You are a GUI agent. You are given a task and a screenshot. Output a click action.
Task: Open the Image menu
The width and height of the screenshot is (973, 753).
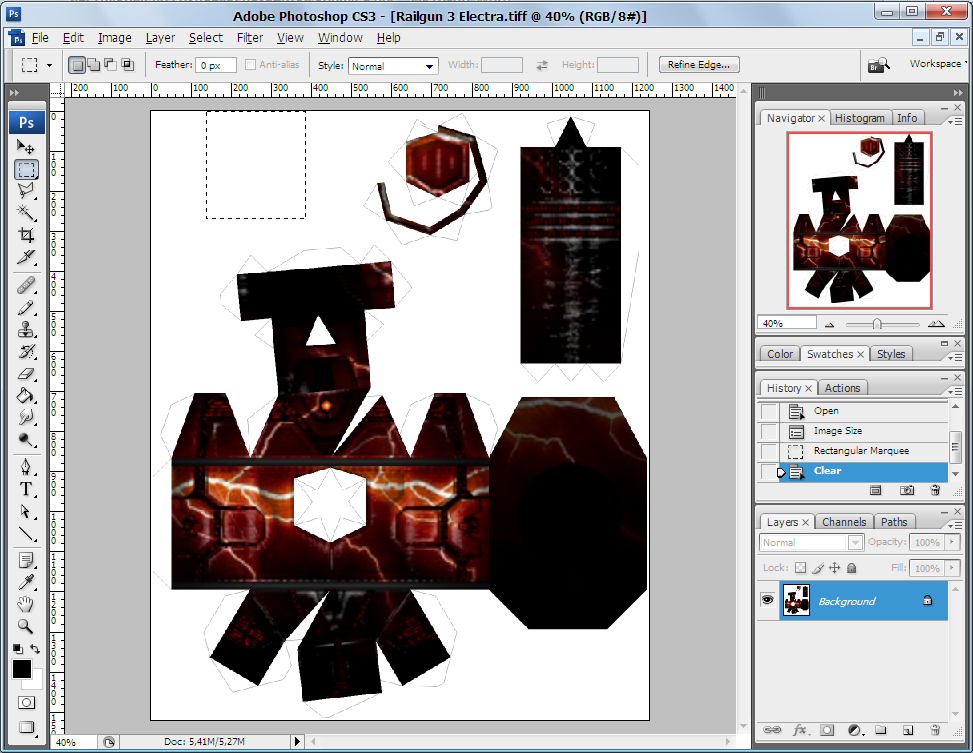click(x=115, y=38)
